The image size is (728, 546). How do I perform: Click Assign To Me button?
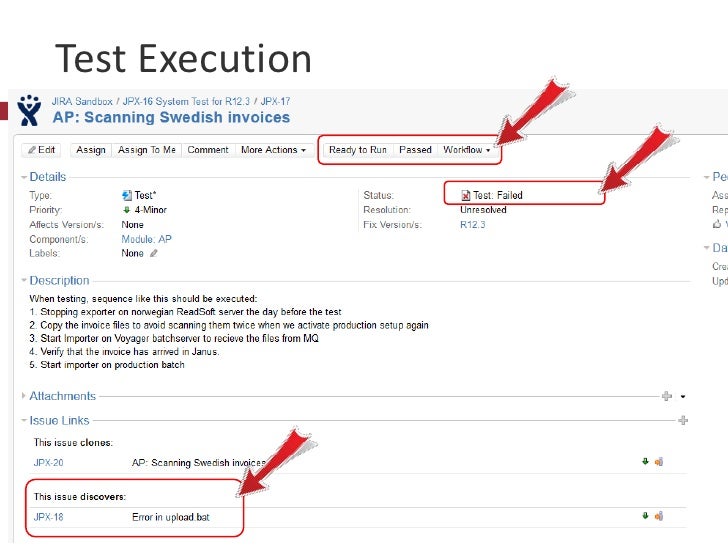click(147, 150)
